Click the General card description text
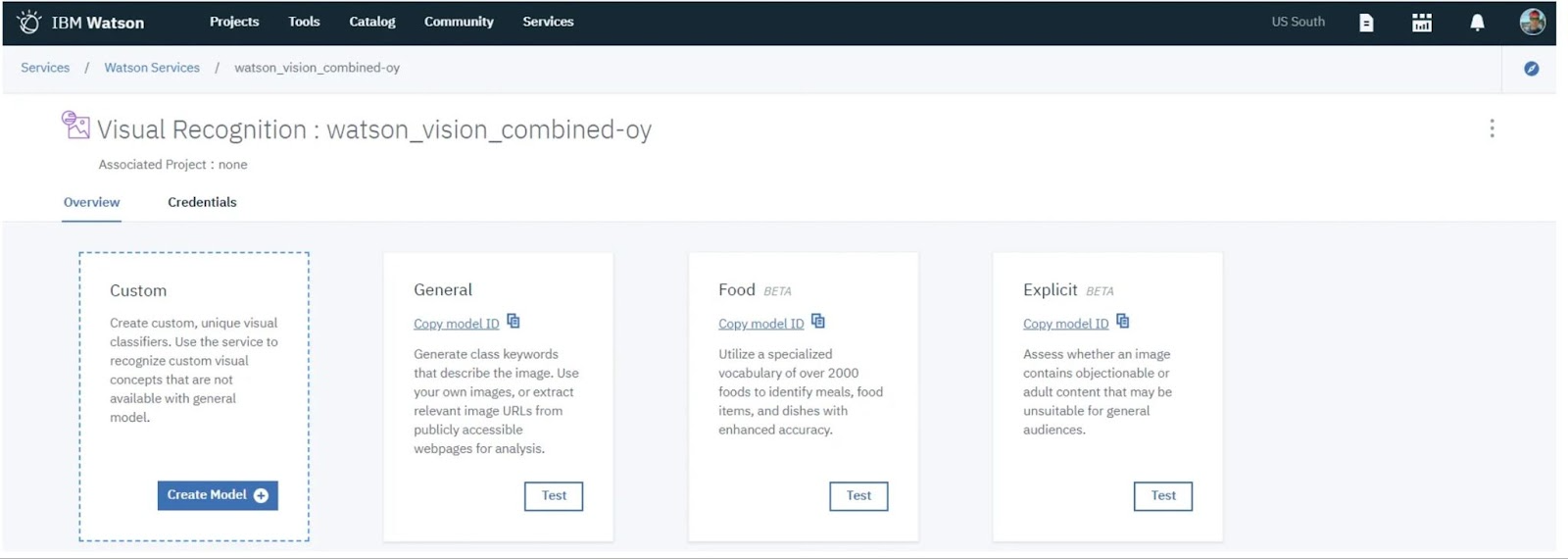This screenshot has width=1568, height=559. tap(496, 401)
